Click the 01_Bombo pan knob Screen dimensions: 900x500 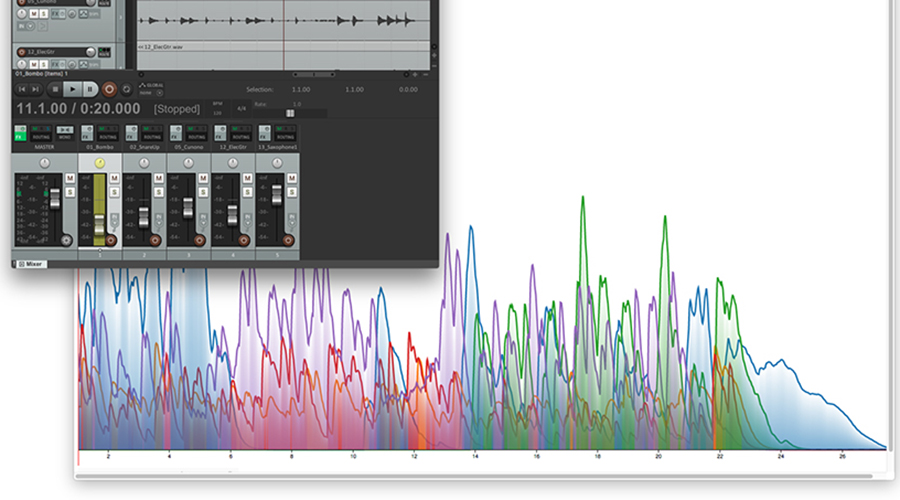(100, 163)
